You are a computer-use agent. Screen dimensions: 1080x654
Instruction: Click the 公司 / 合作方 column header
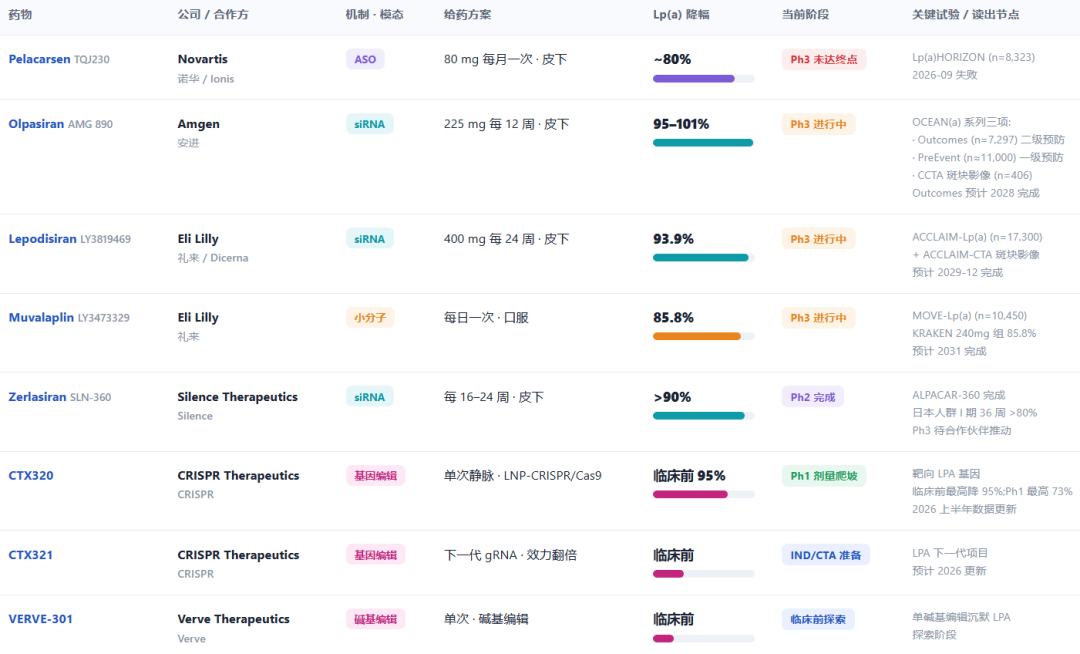213,14
